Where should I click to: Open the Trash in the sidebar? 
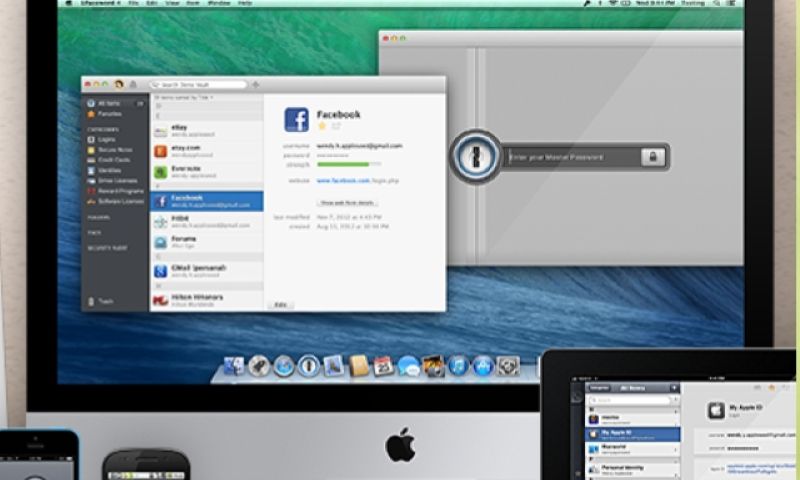(101, 301)
